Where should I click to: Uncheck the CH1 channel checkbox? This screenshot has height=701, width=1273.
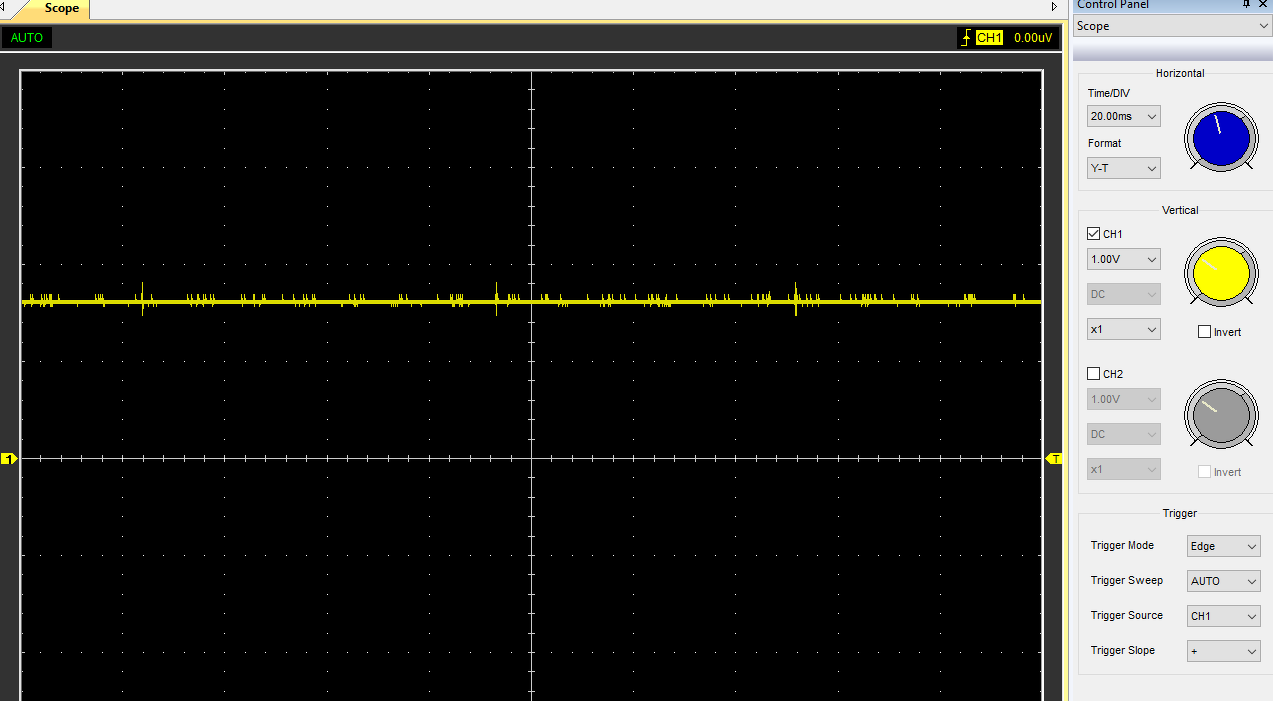1093,234
